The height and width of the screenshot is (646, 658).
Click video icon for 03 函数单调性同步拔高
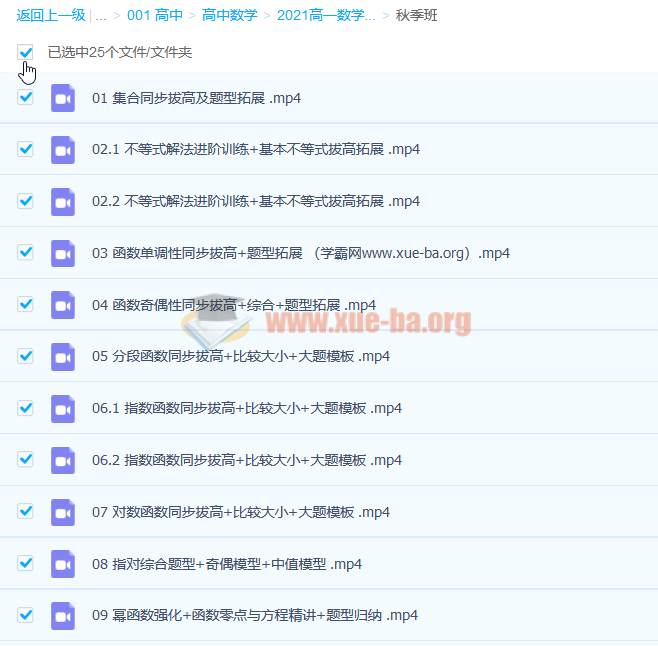click(63, 253)
